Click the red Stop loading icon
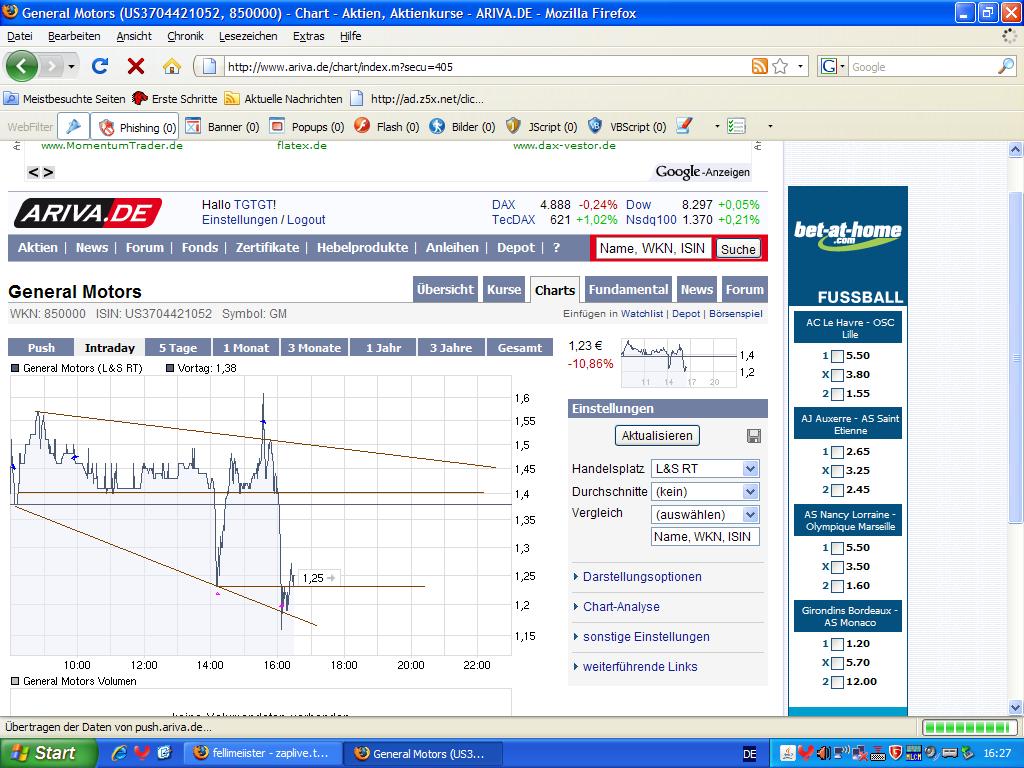Image resolution: width=1024 pixels, height=768 pixels. [x=136, y=66]
